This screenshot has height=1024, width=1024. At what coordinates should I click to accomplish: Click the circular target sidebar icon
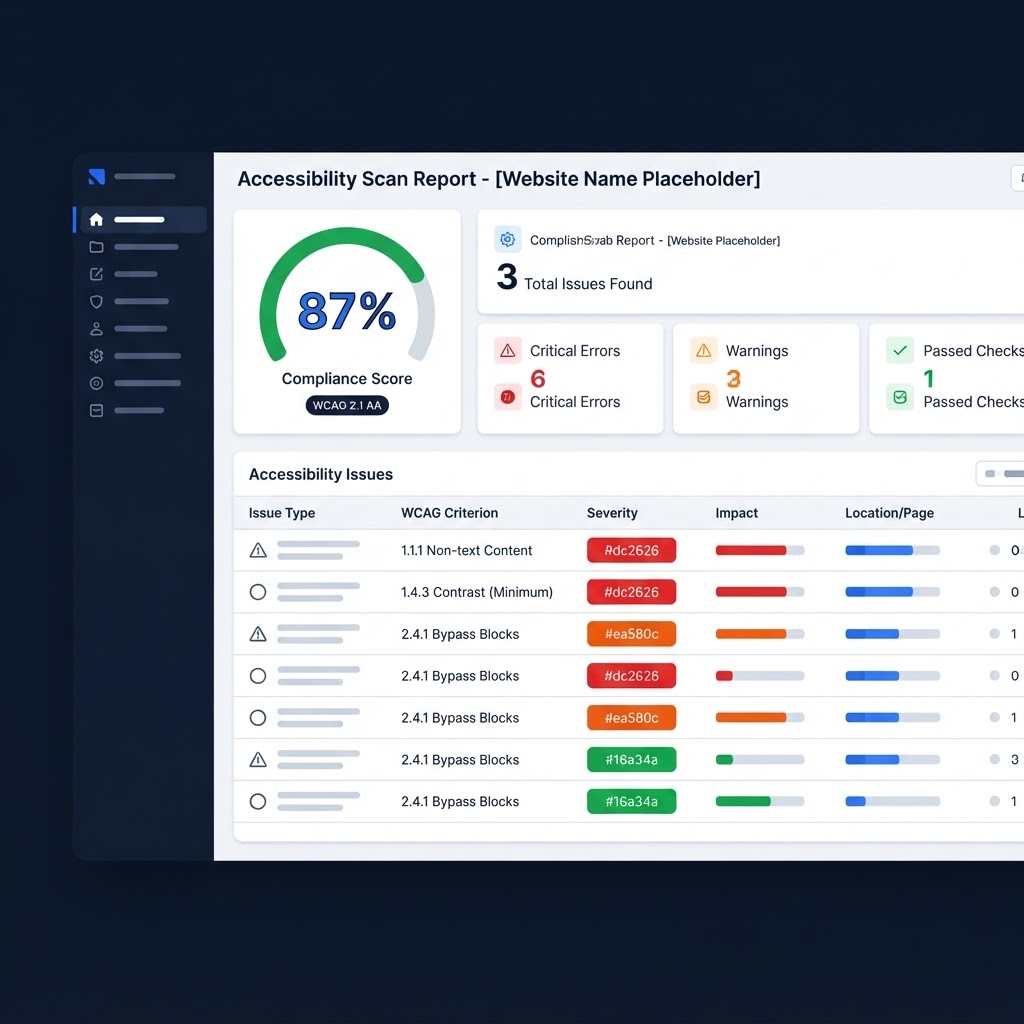(96, 383)
